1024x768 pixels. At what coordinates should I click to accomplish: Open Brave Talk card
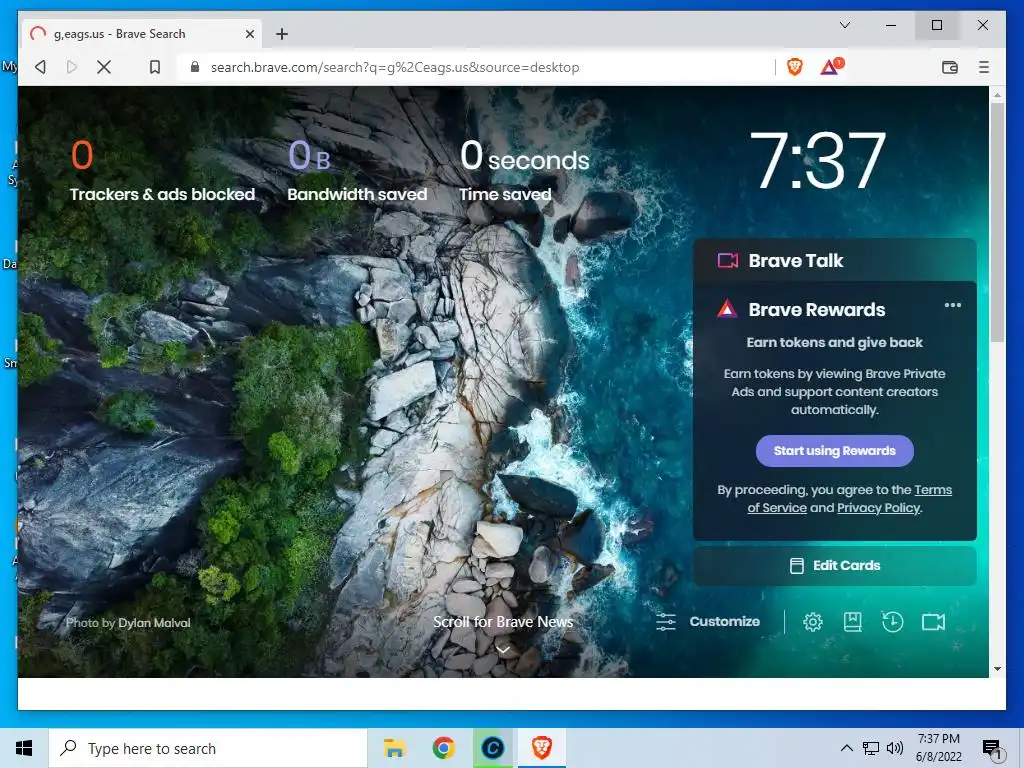click(835, 261)
